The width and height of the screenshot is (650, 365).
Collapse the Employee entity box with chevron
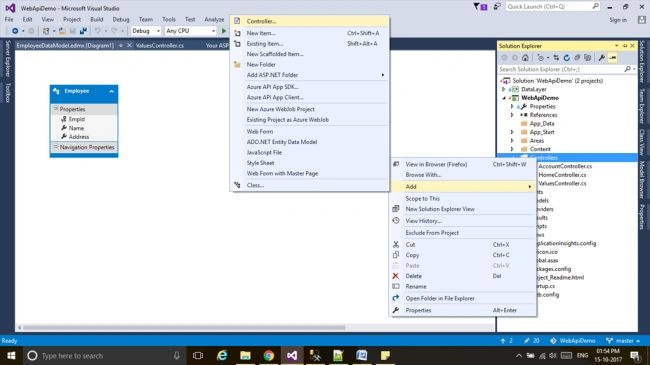[x=112, y=91]
